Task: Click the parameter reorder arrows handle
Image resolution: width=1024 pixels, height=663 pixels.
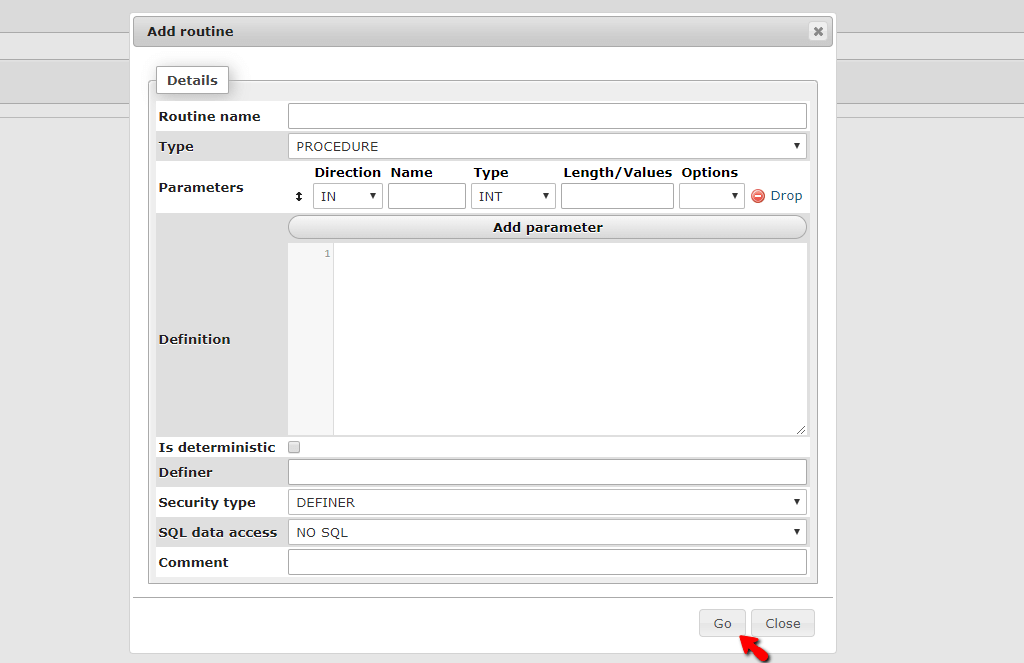Action: tap(299, 197)
